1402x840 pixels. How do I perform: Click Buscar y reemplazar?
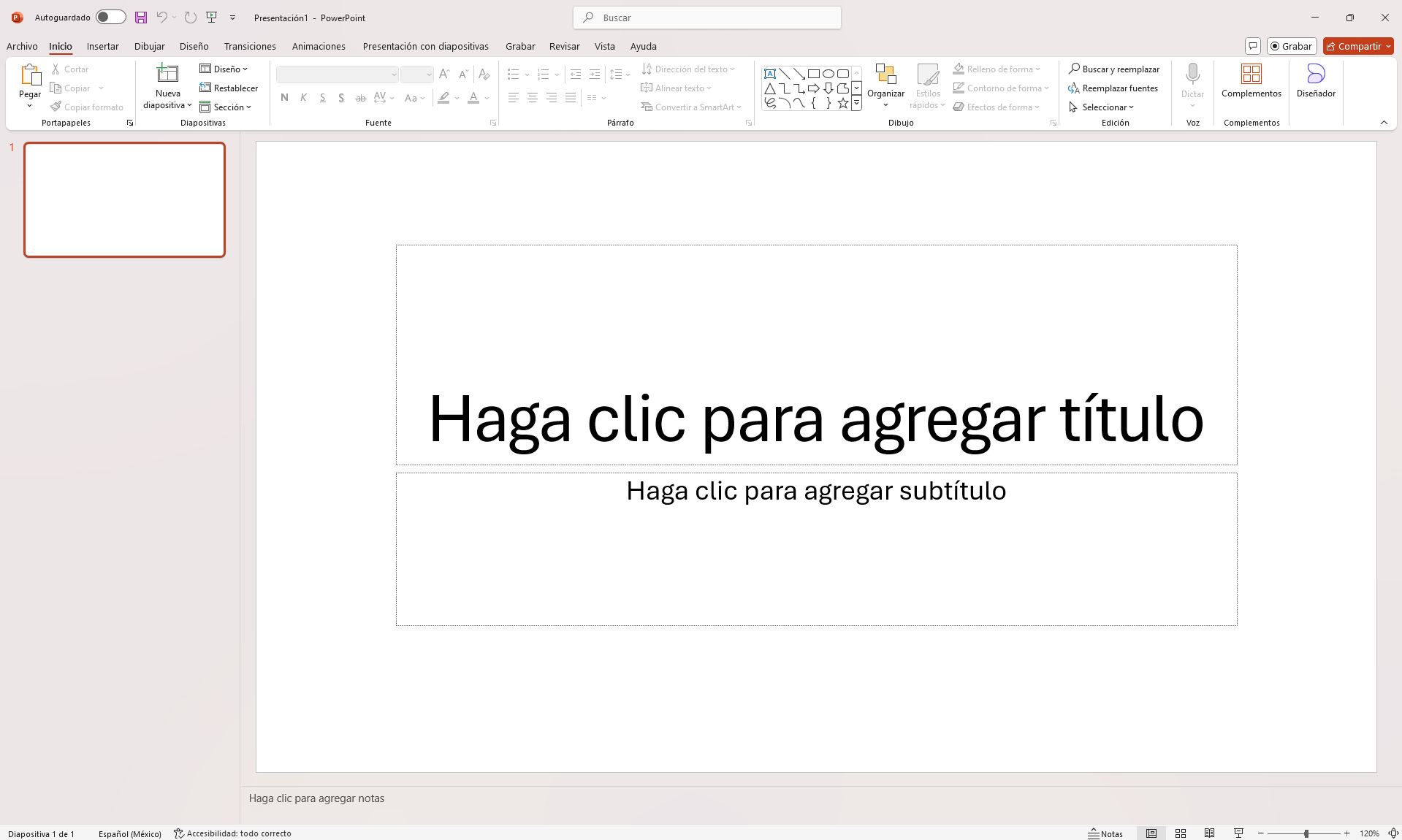pyautogui.click(x=1114, y=69)
